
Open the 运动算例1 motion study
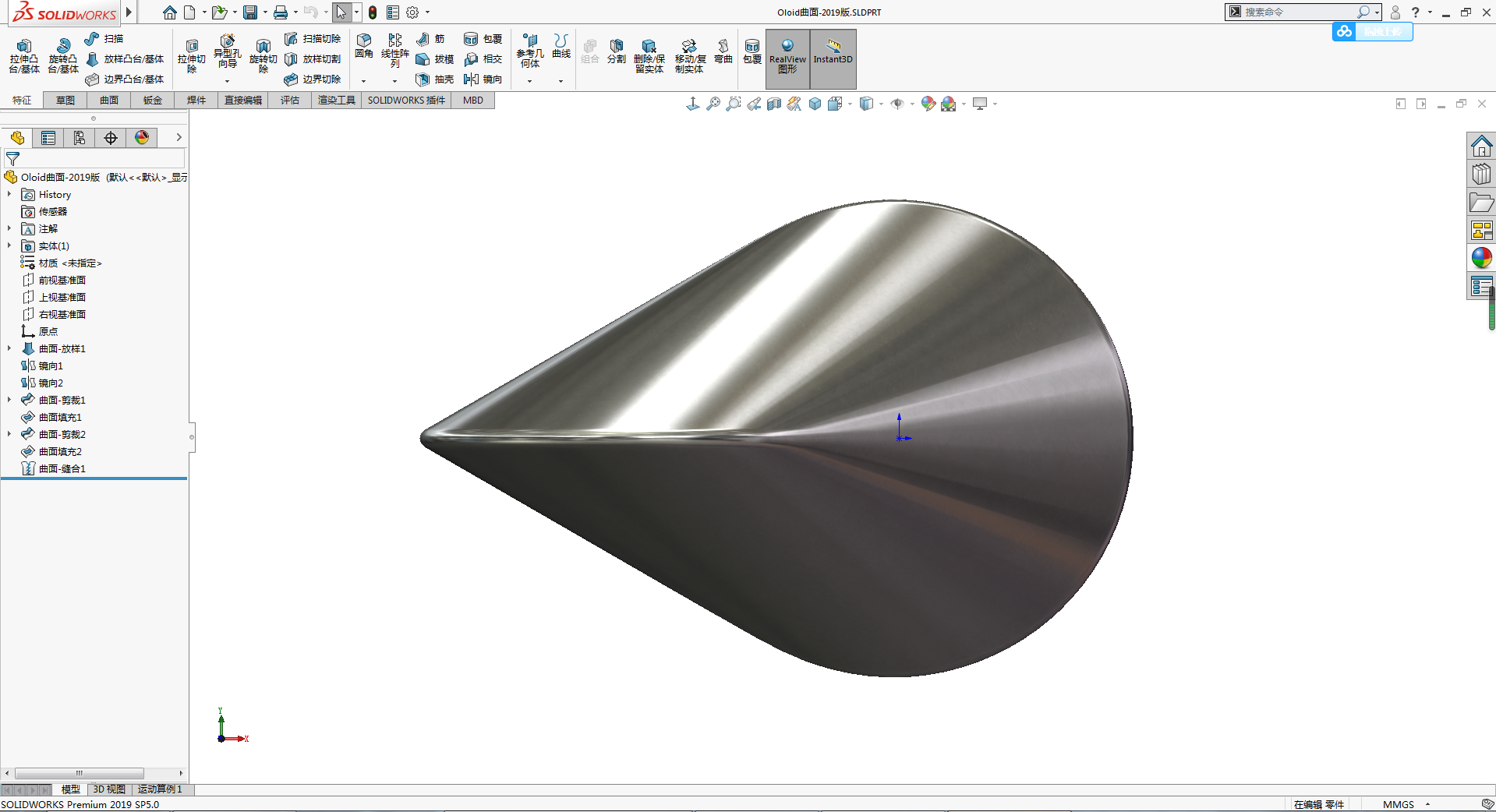pyautogui.click(x=160, y=789)
